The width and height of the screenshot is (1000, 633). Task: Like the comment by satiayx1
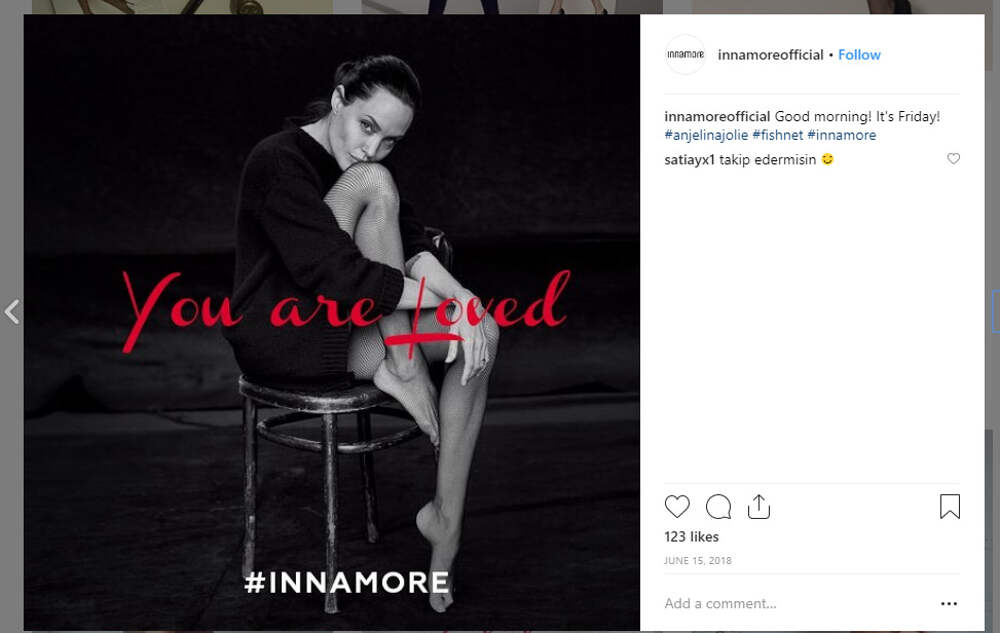pos(953,159)
